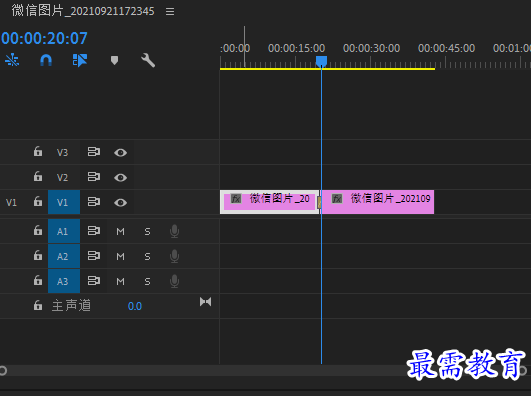
Task: Toggle the Snap magnet icon
Action: (46, 60)
